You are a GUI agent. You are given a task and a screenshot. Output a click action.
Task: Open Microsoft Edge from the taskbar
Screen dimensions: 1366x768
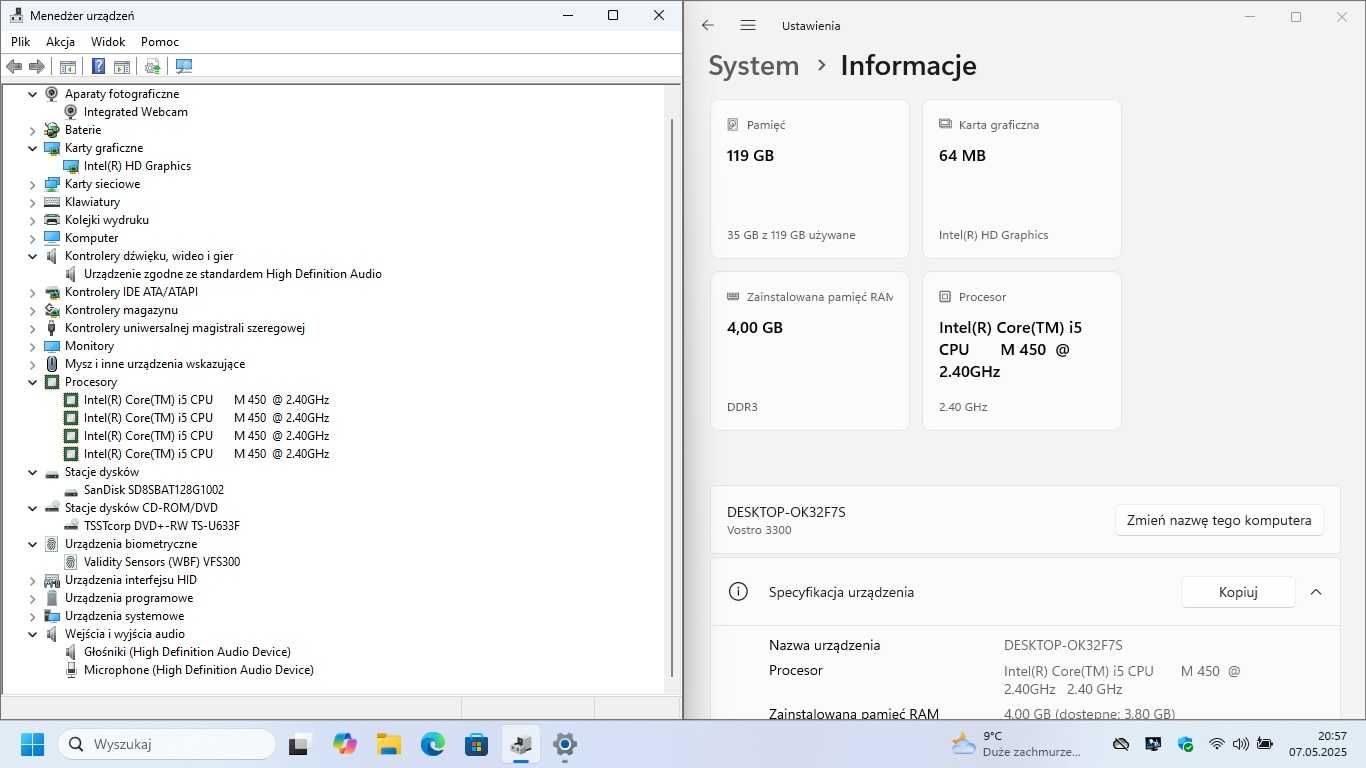point(433,744)
